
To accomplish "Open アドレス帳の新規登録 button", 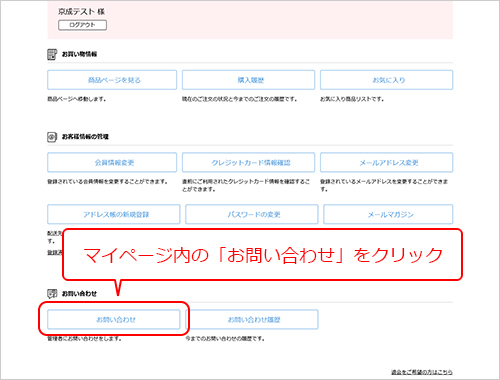I will (114, 214).
